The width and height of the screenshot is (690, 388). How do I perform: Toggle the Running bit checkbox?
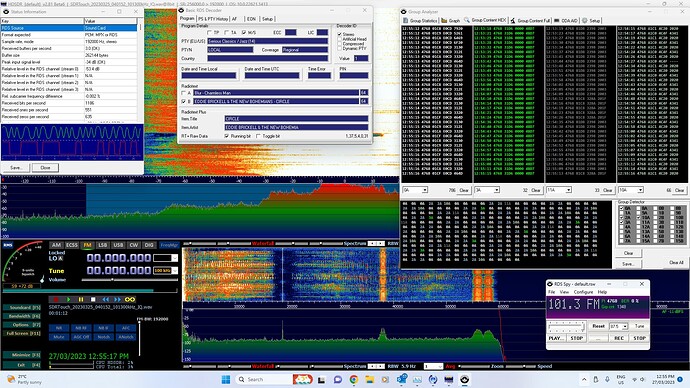pyautogui.click(x=227, y=136)
